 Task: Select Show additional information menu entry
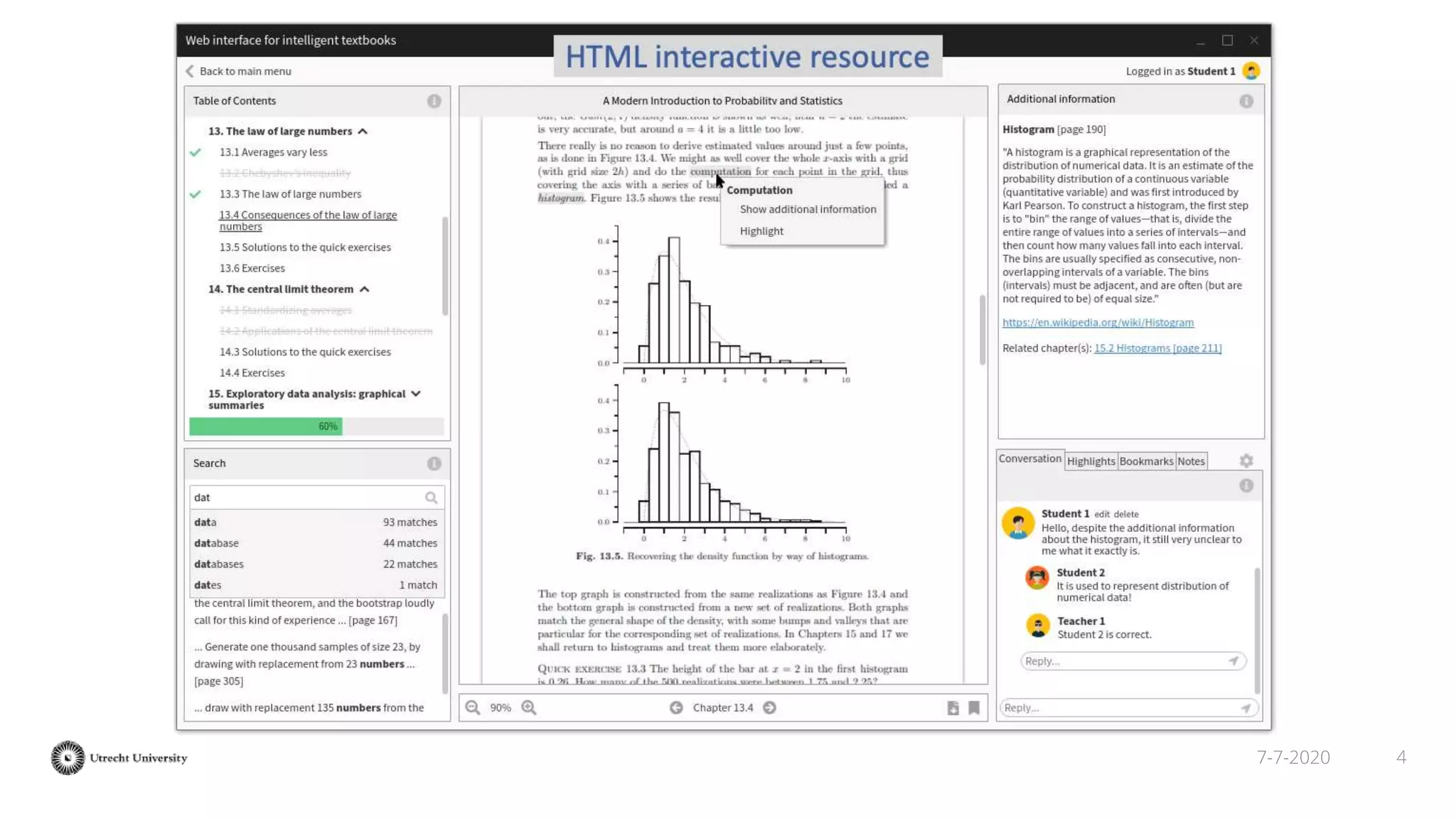click(808, 209)
